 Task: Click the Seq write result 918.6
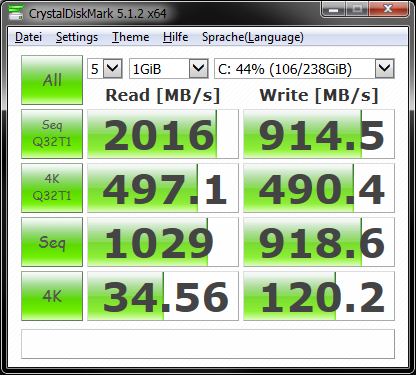319,242
